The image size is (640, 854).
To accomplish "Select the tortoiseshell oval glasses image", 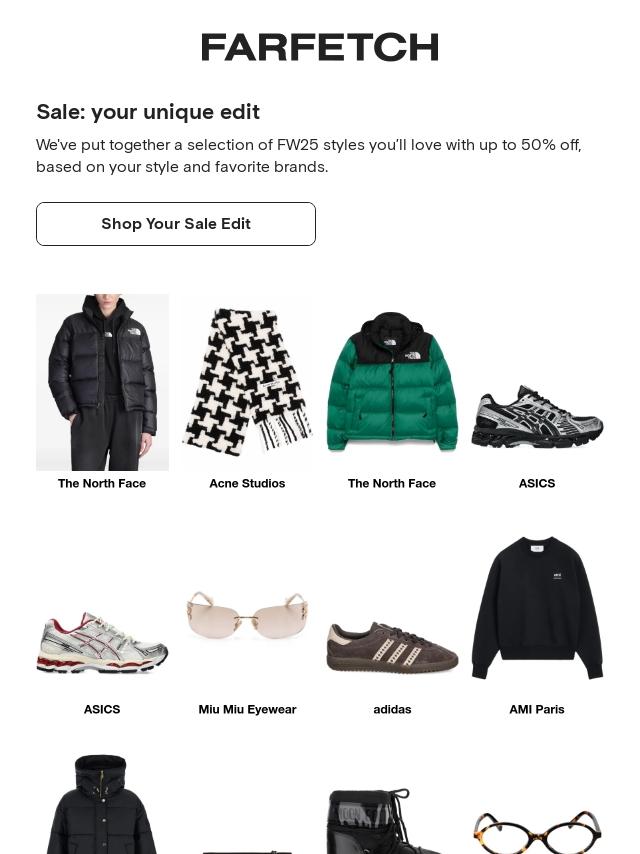I will click(x=537, y=832).
